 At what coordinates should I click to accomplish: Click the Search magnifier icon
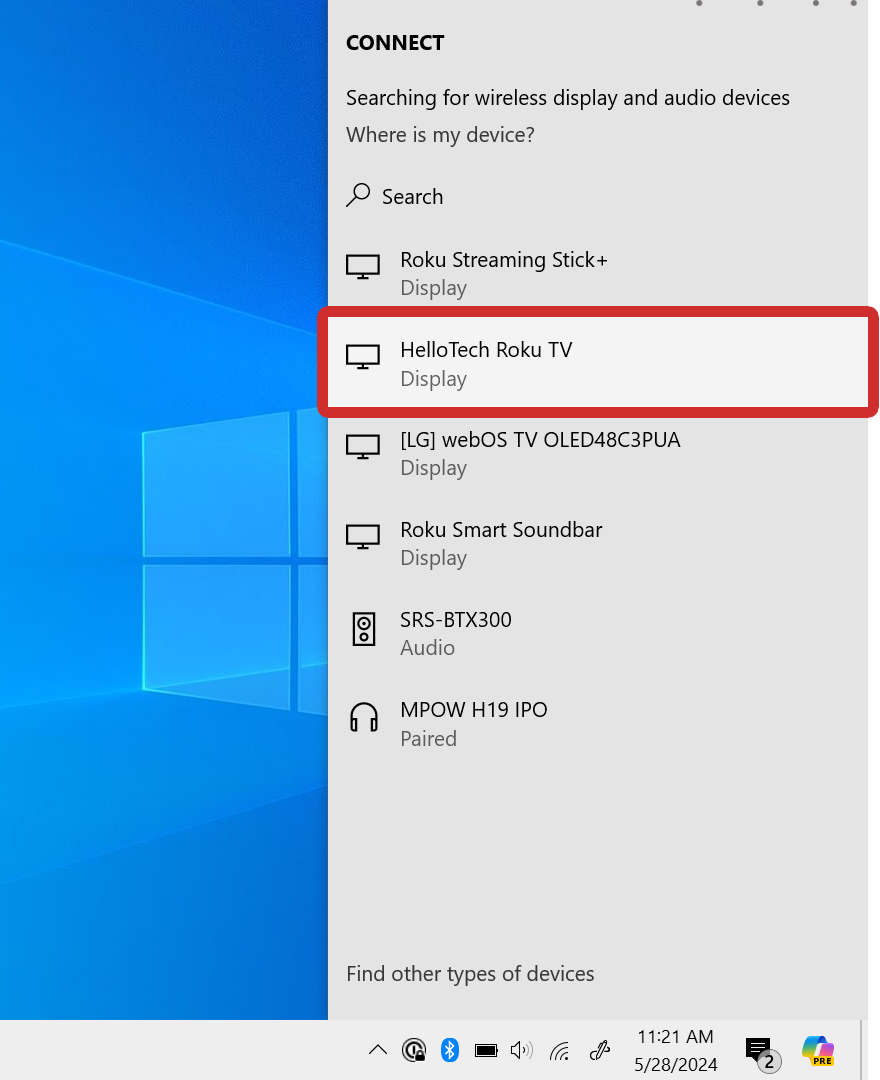click(358, 195)
